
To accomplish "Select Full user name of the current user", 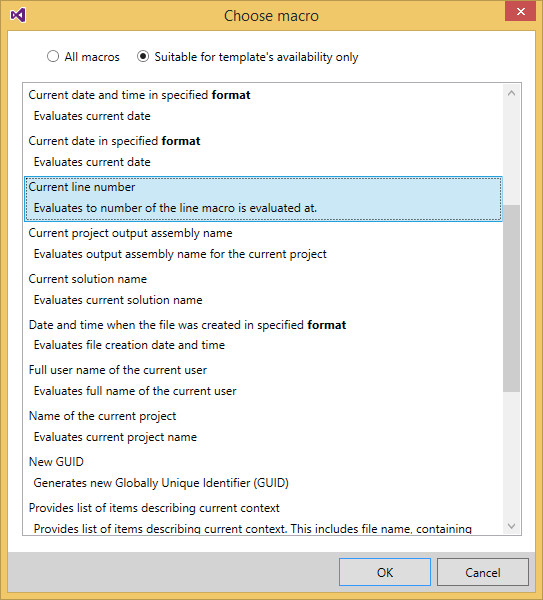I will pos(263,380).
